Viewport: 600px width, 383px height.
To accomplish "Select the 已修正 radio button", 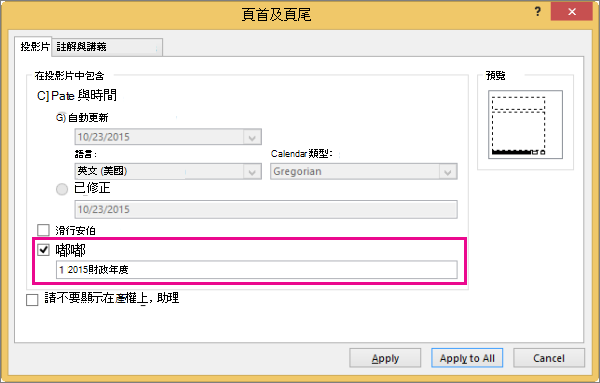I will (x=62, y=189).
